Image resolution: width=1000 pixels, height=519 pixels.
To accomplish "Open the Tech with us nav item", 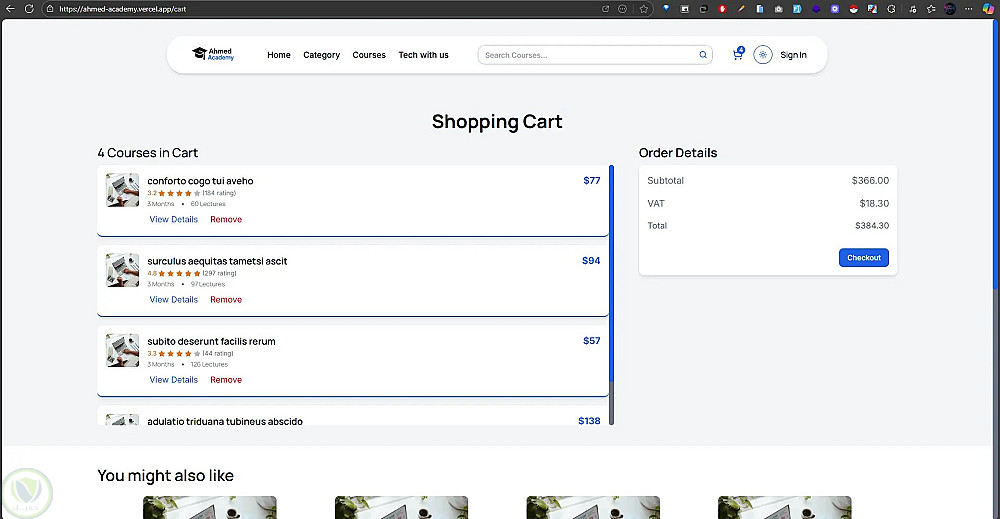I will point(423,55).
